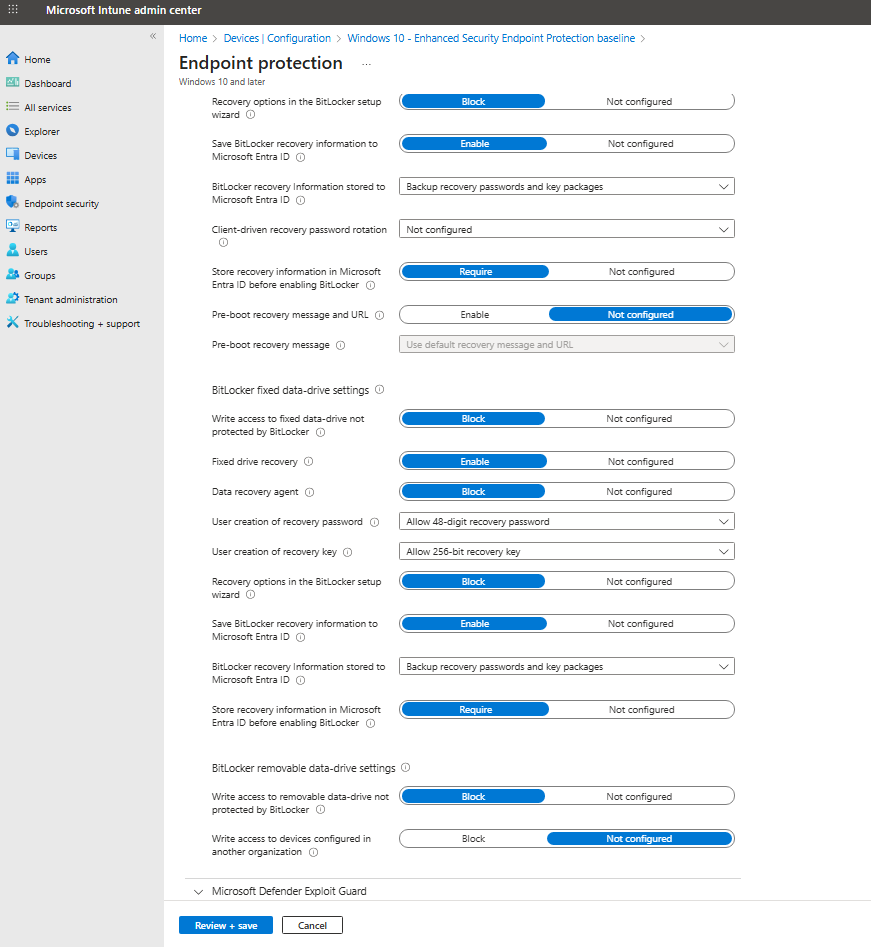Show info for BitLocker fixed data-drive settings
Screen dimensions: 871x947
tap(379, 390)
